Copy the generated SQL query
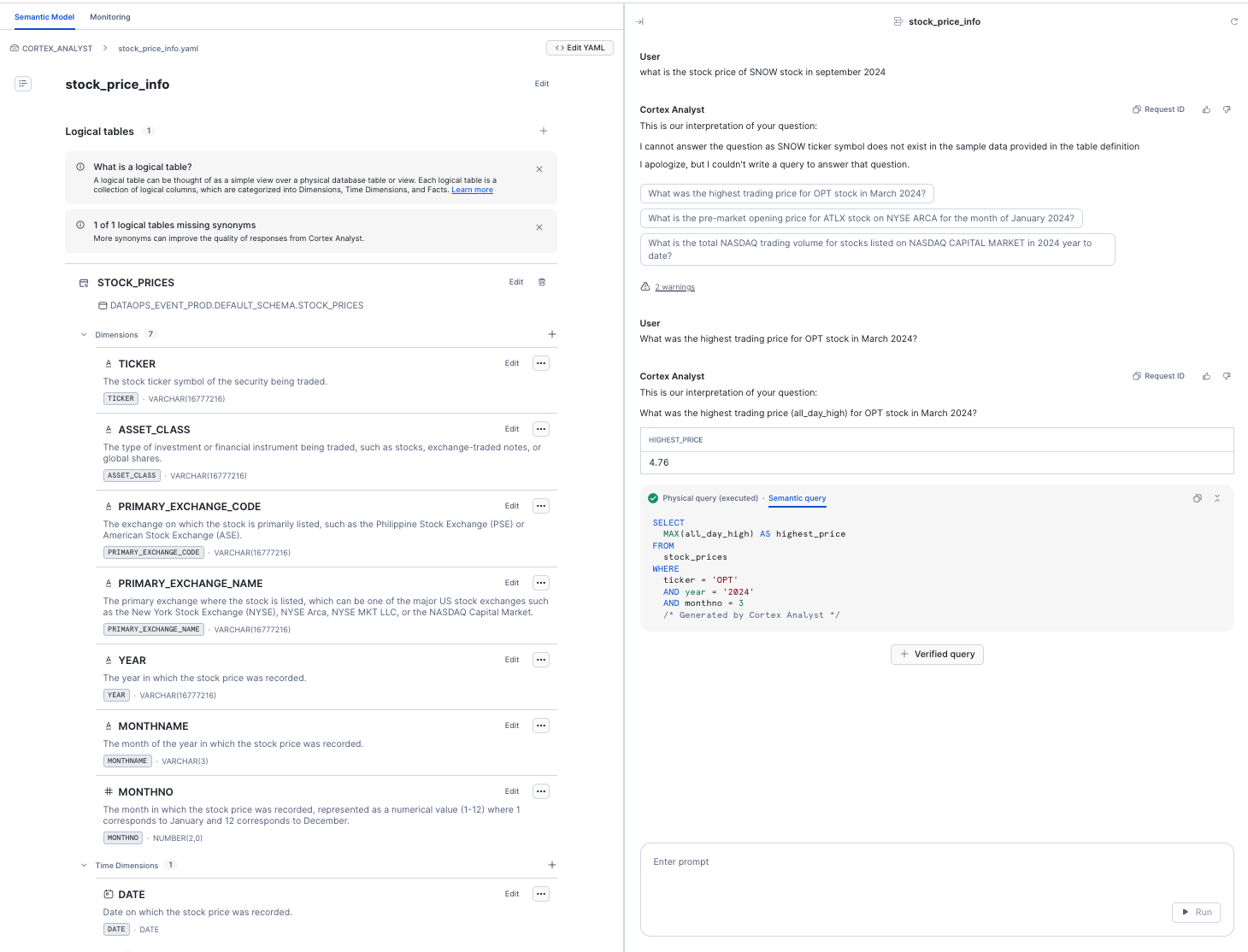The width and height of the screenshot is (1248, 952). pyautogui.click(x=1198, y=498)
